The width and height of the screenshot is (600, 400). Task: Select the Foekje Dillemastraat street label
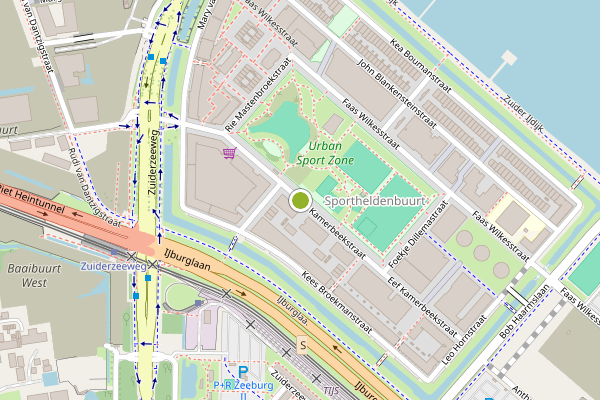coord(418,234)
